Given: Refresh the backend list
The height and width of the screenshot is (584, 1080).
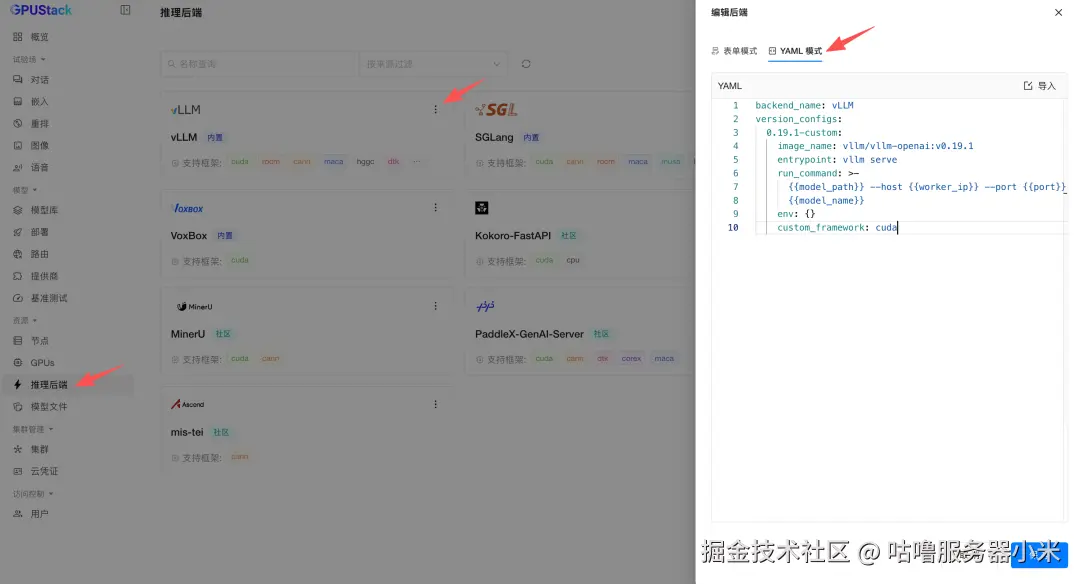Looking at the screenshot, I should pyautogui.click(x=526, y=64).
